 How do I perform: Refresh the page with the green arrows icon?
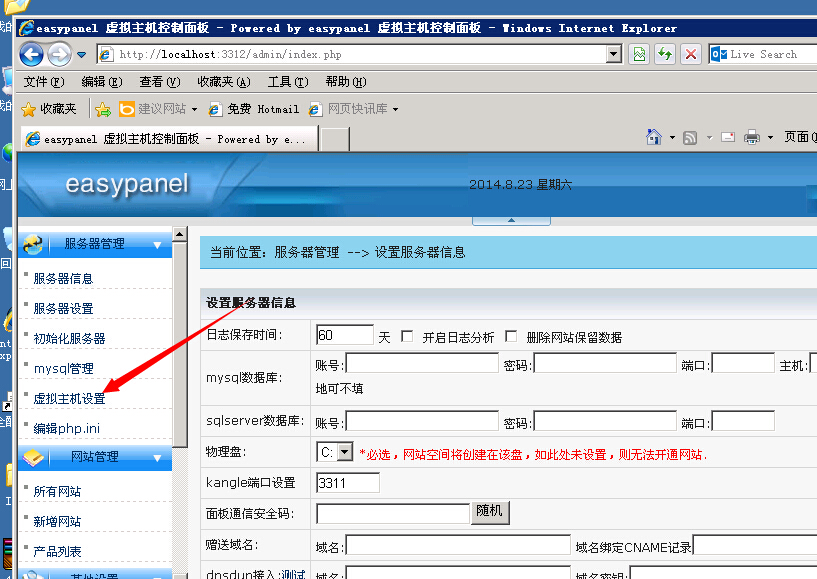point(665,54)
